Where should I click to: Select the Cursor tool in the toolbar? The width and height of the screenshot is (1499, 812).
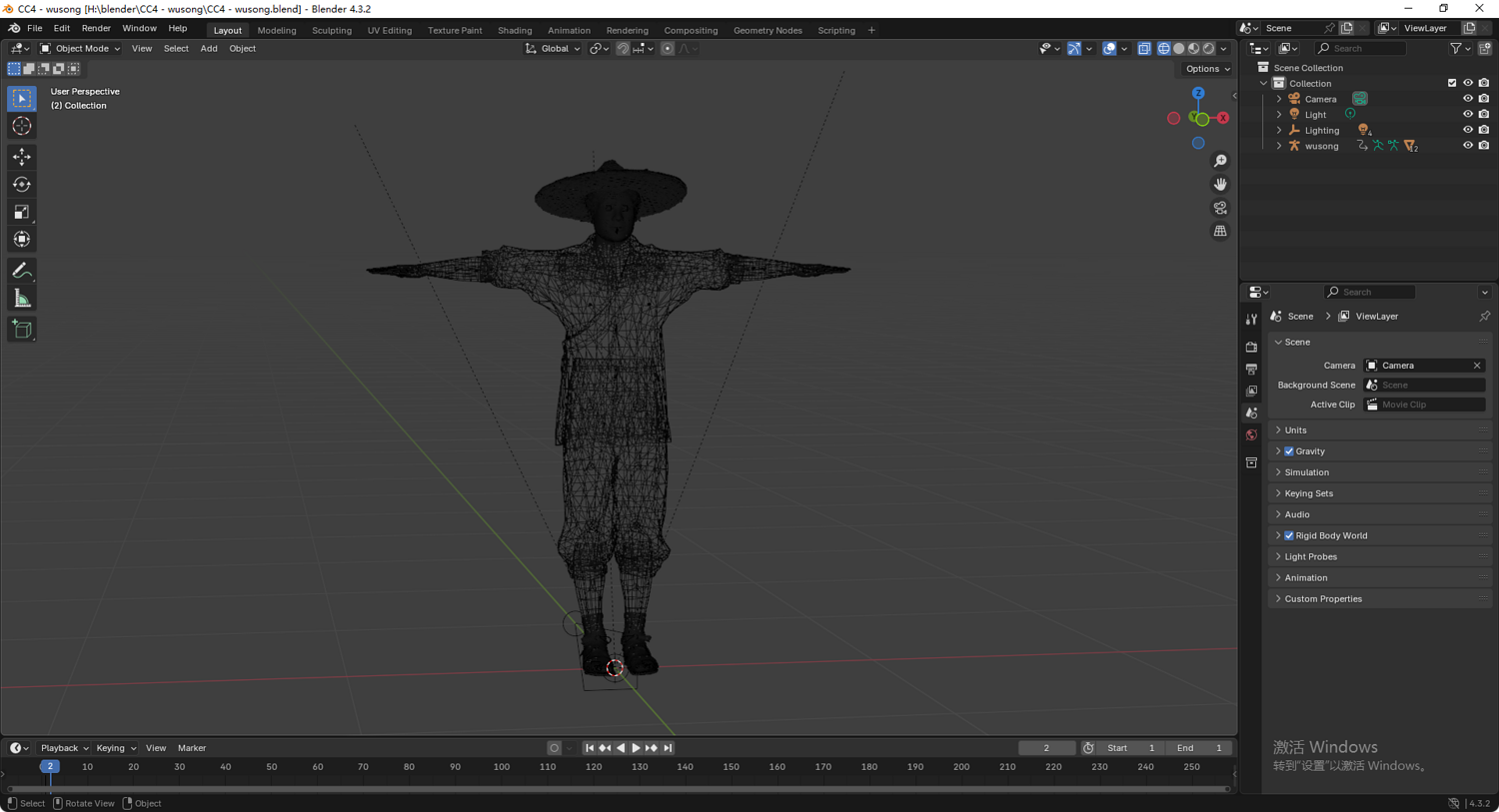point(22,127)
